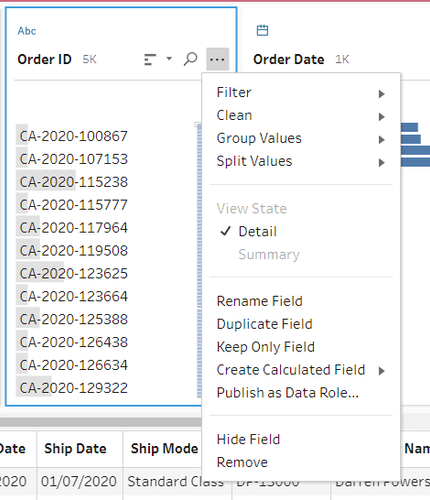Click the 5K count next to Order ID

[x=89, y=60]
